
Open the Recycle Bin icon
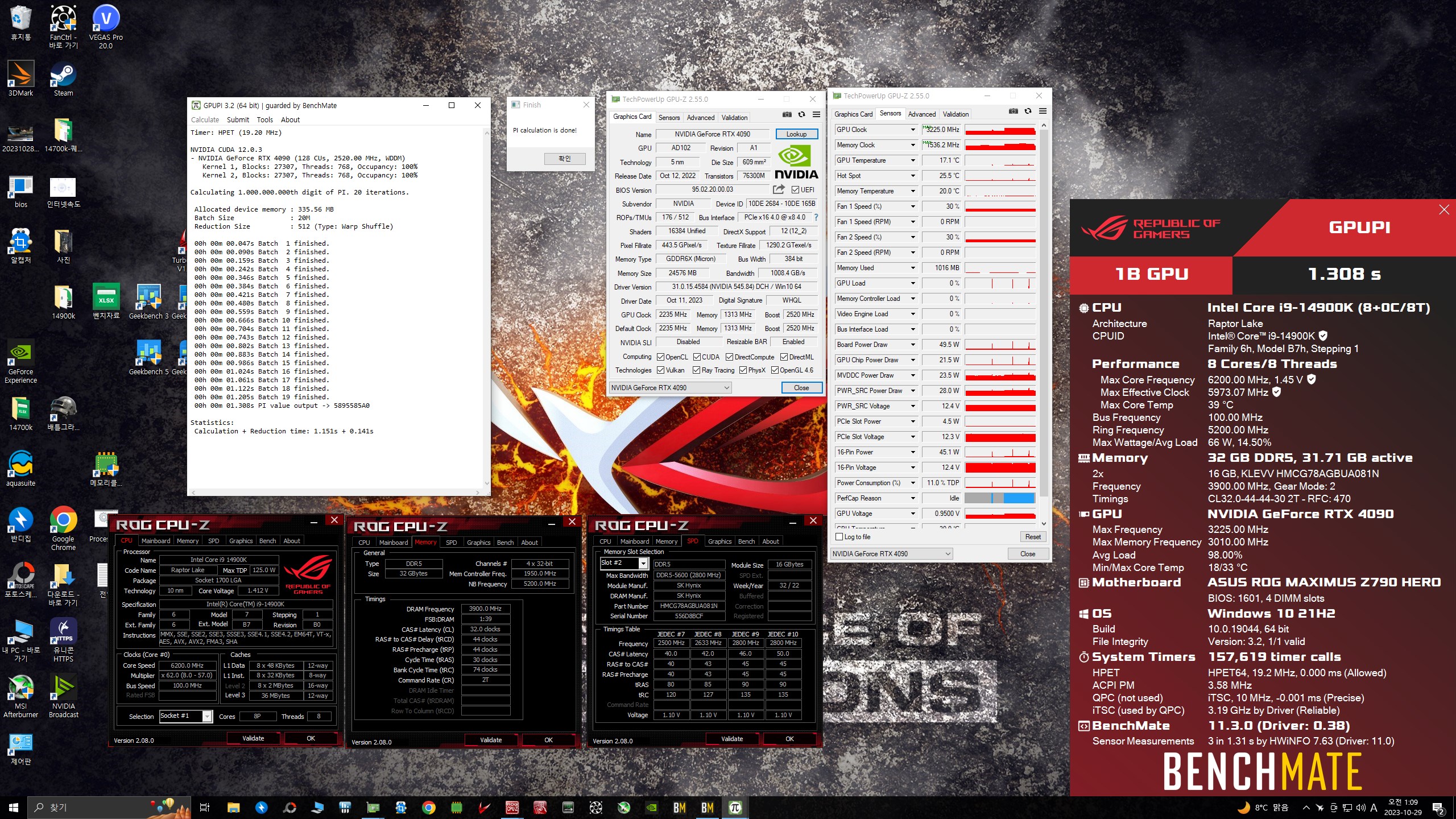click(x=20, y=23)
